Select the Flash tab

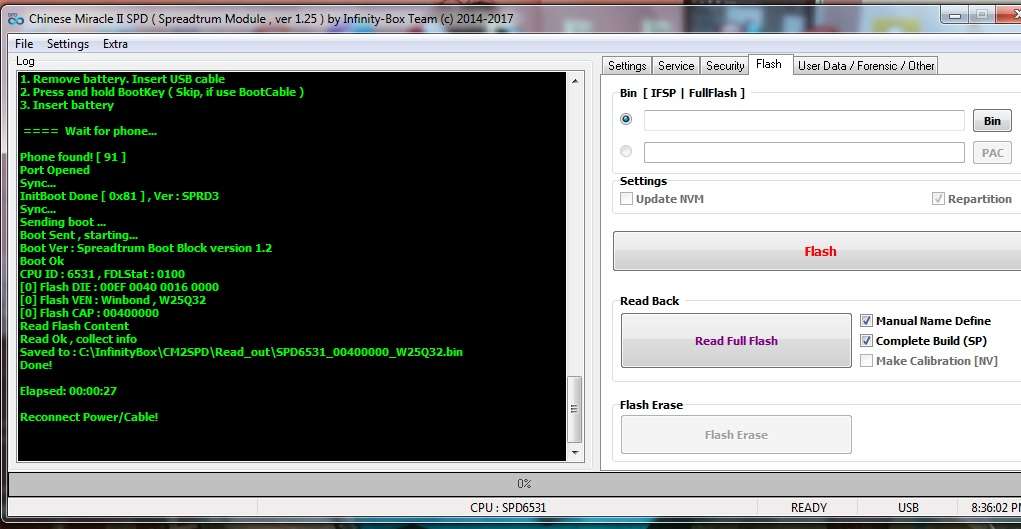(x=769, y=64)
